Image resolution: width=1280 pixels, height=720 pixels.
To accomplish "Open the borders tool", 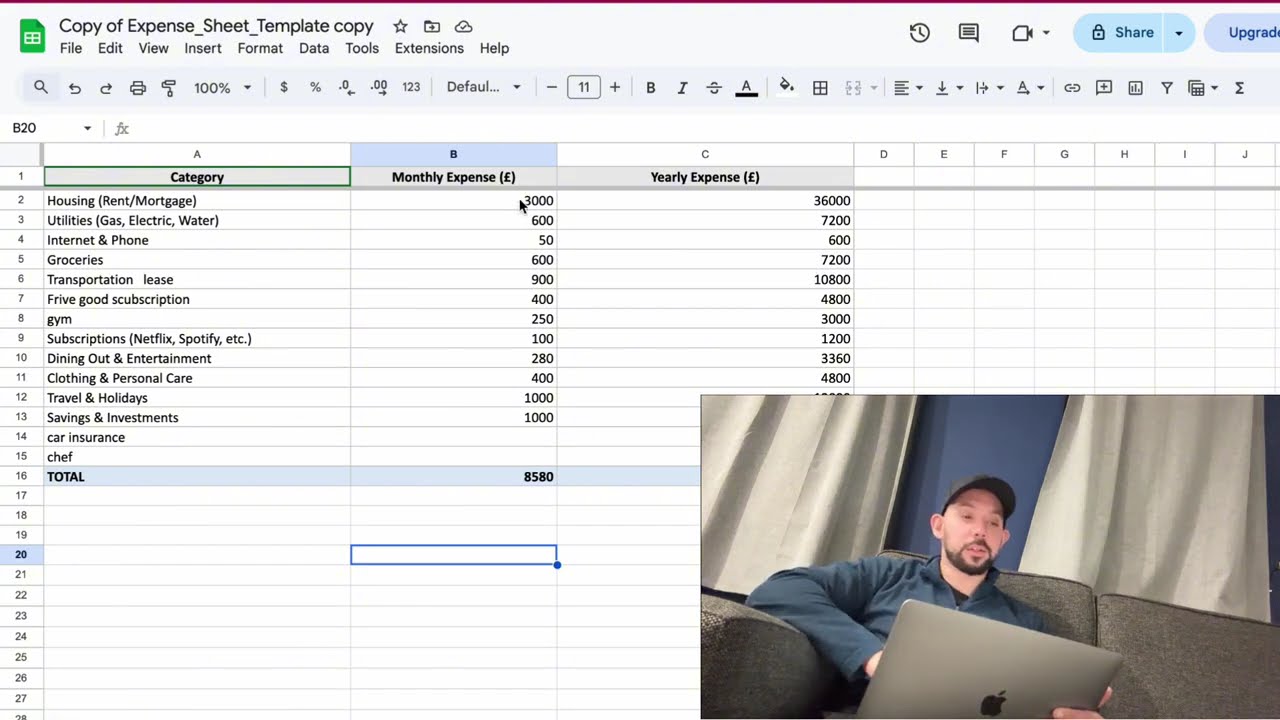I will [x=820, y=88].
